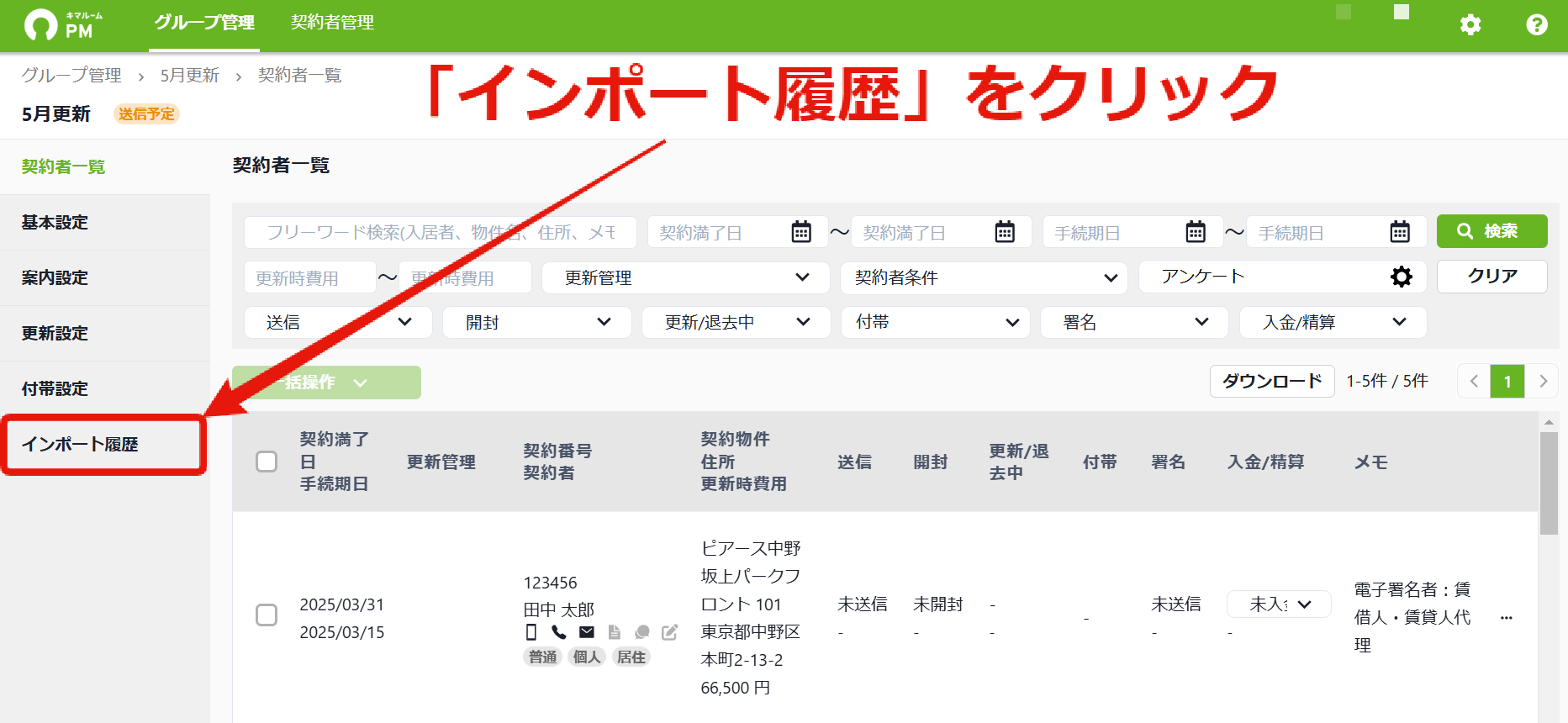Click the telephone icon for 田中 太郎
Image resolution: width=1568 pixels, height=723 pixels.
(559, 632)
